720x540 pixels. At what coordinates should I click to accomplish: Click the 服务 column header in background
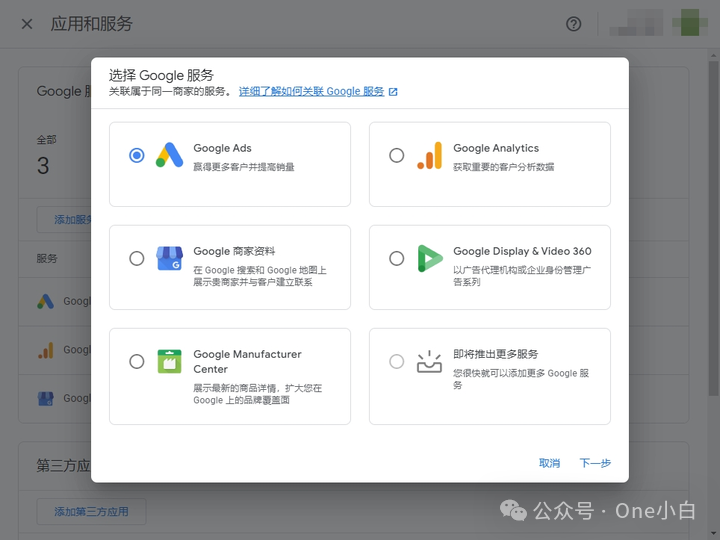[47, 259]
